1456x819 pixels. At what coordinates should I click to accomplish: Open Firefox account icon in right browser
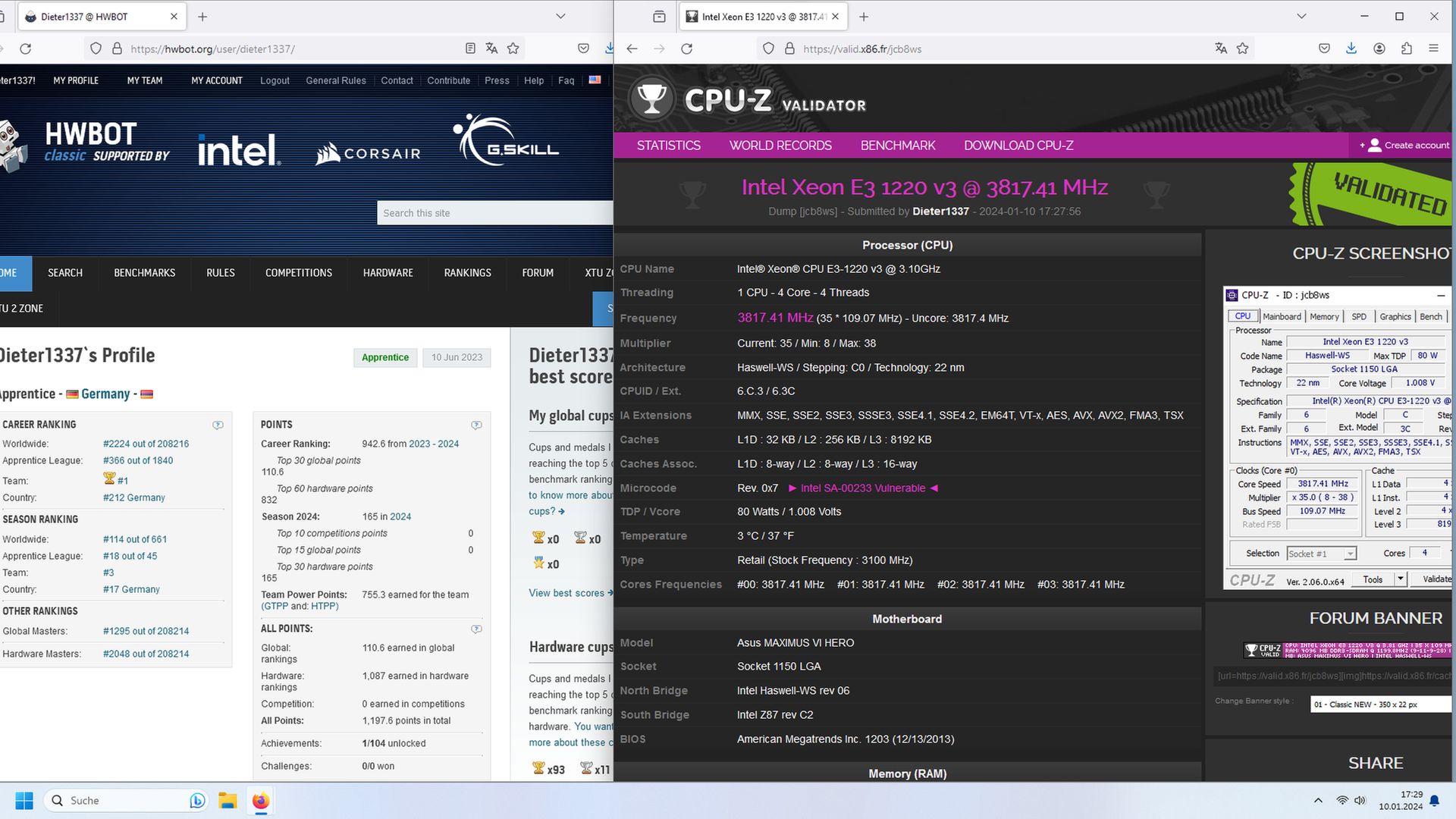click(x=1379, y=49)
